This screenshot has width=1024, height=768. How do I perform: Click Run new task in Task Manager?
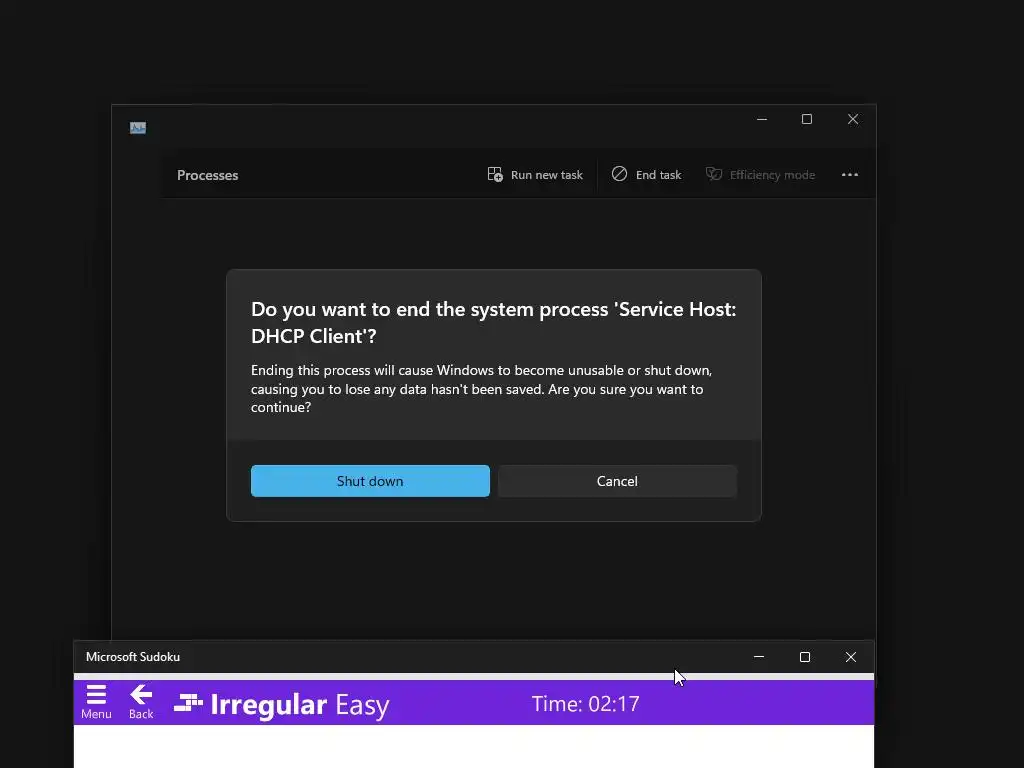[x=535, y=174]
